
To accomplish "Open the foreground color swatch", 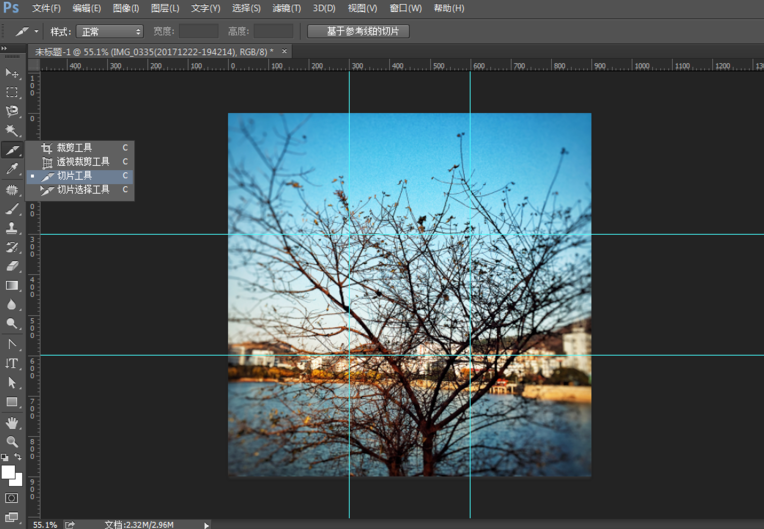I will (x=8, y=471).
